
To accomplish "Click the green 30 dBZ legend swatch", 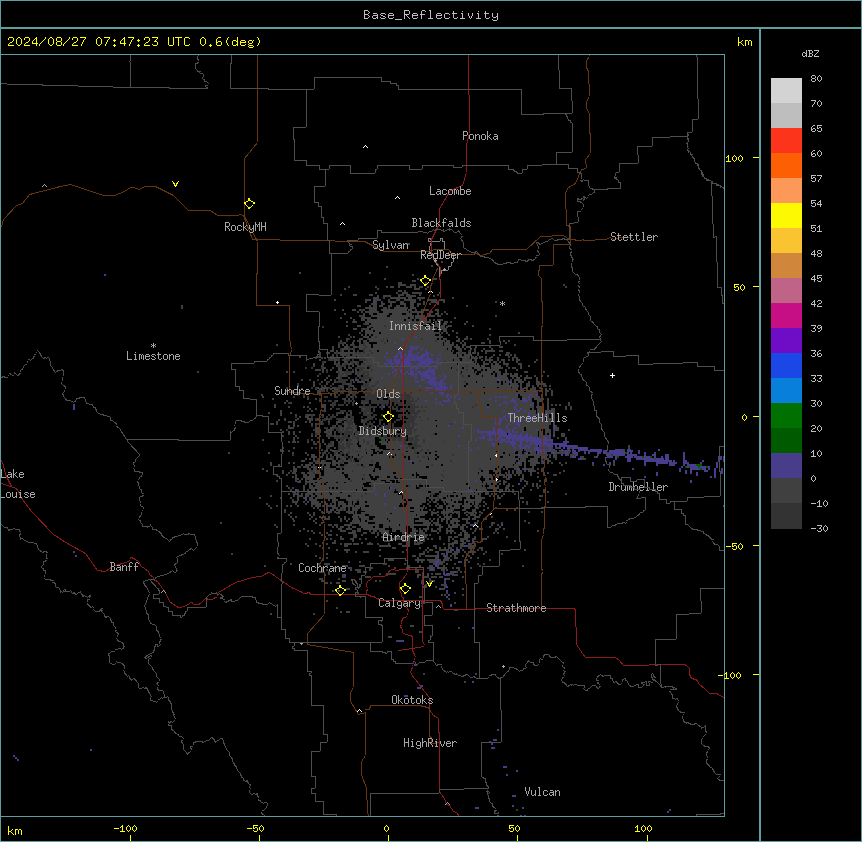I will [786, 416].
